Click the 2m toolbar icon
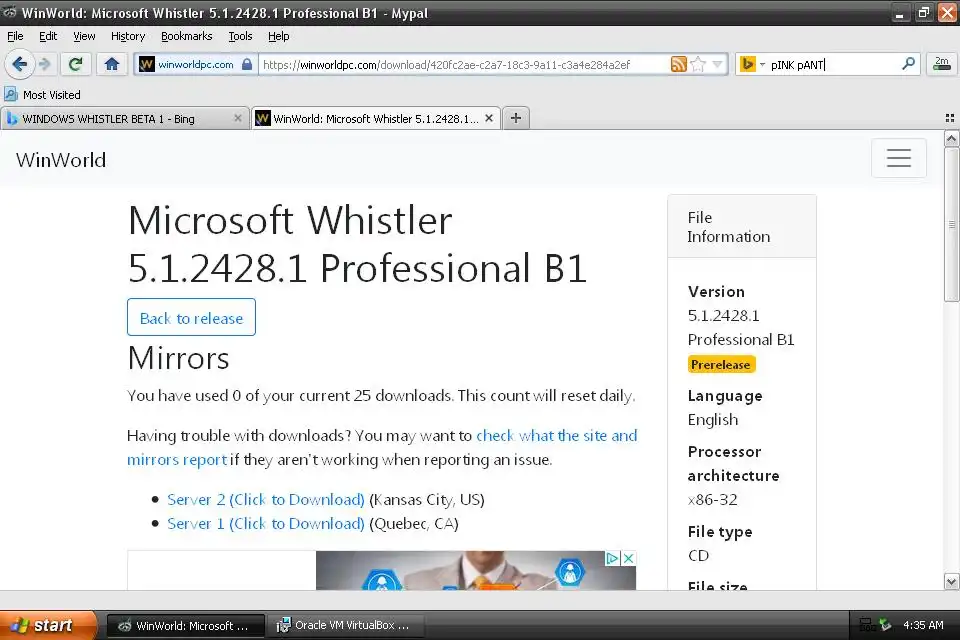960x640 pixels. pos(942,64)
